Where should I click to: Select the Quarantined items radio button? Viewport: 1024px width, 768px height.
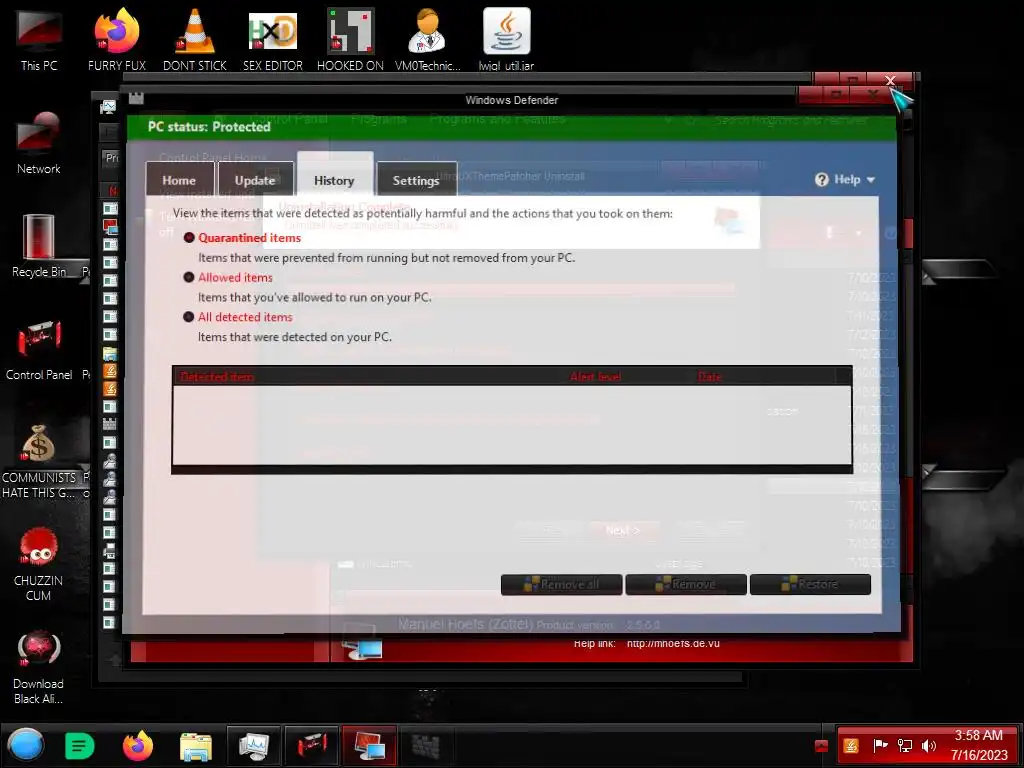click(x=189, y=238)
